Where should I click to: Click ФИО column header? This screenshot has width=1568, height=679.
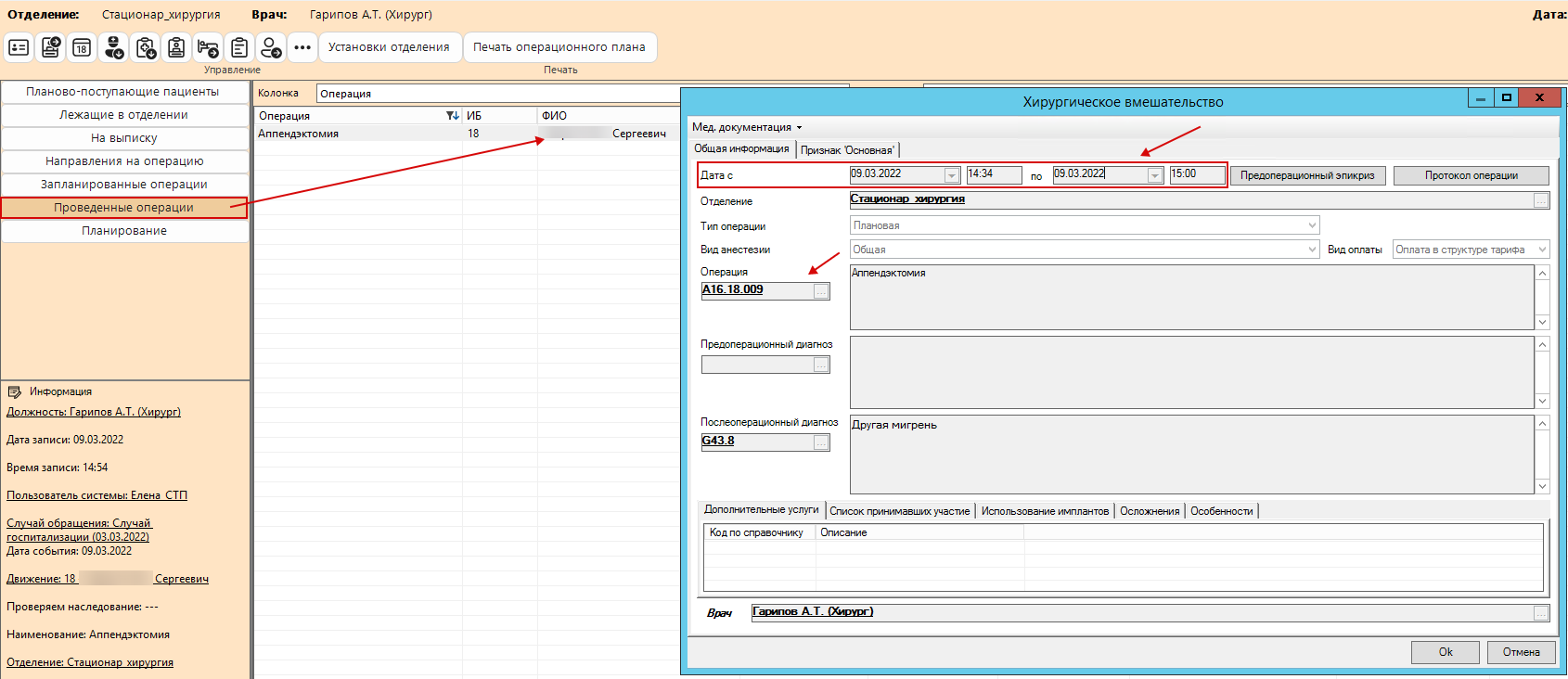609,116
